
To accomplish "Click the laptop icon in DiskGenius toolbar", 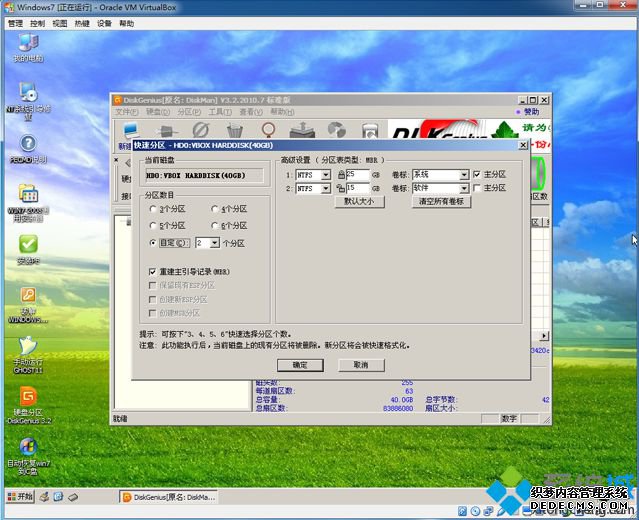I will point(131,130).
